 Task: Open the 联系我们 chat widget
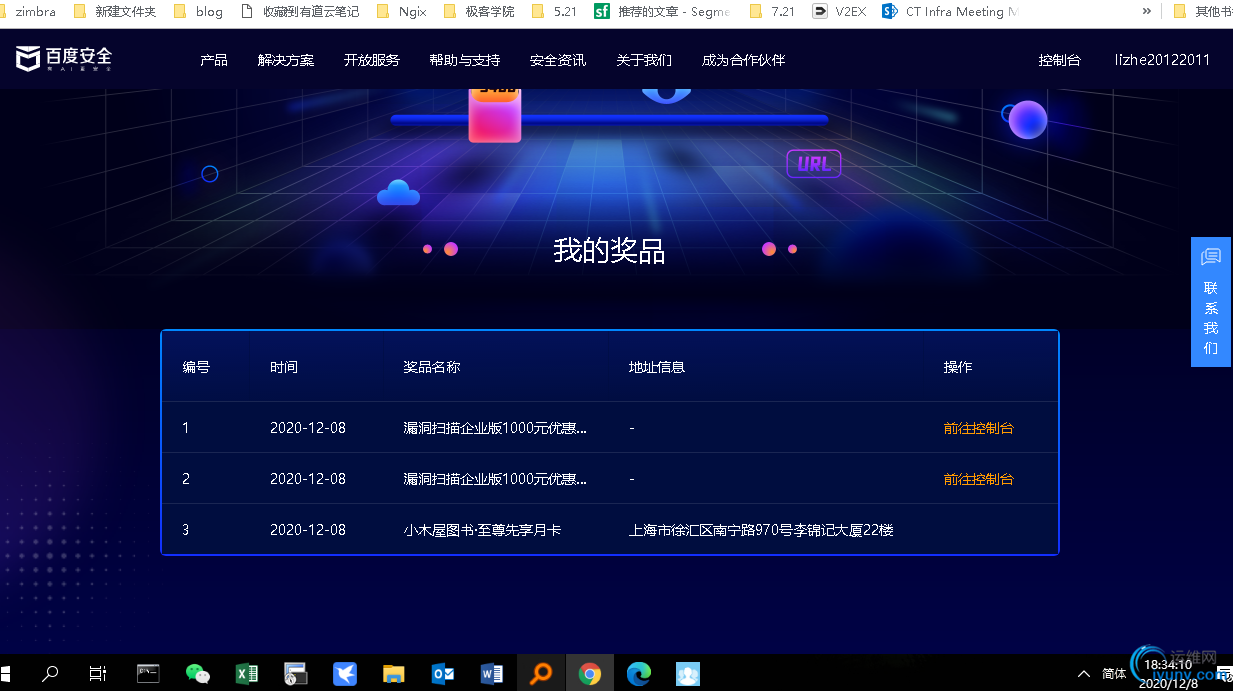[x=1211, y=302]
